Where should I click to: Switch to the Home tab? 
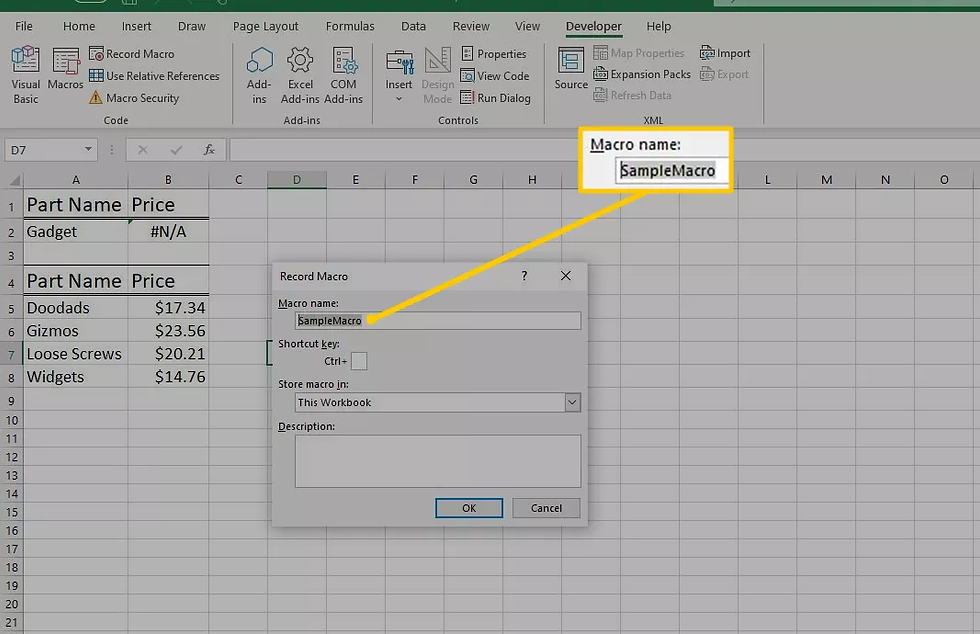(x=79, y=26)
